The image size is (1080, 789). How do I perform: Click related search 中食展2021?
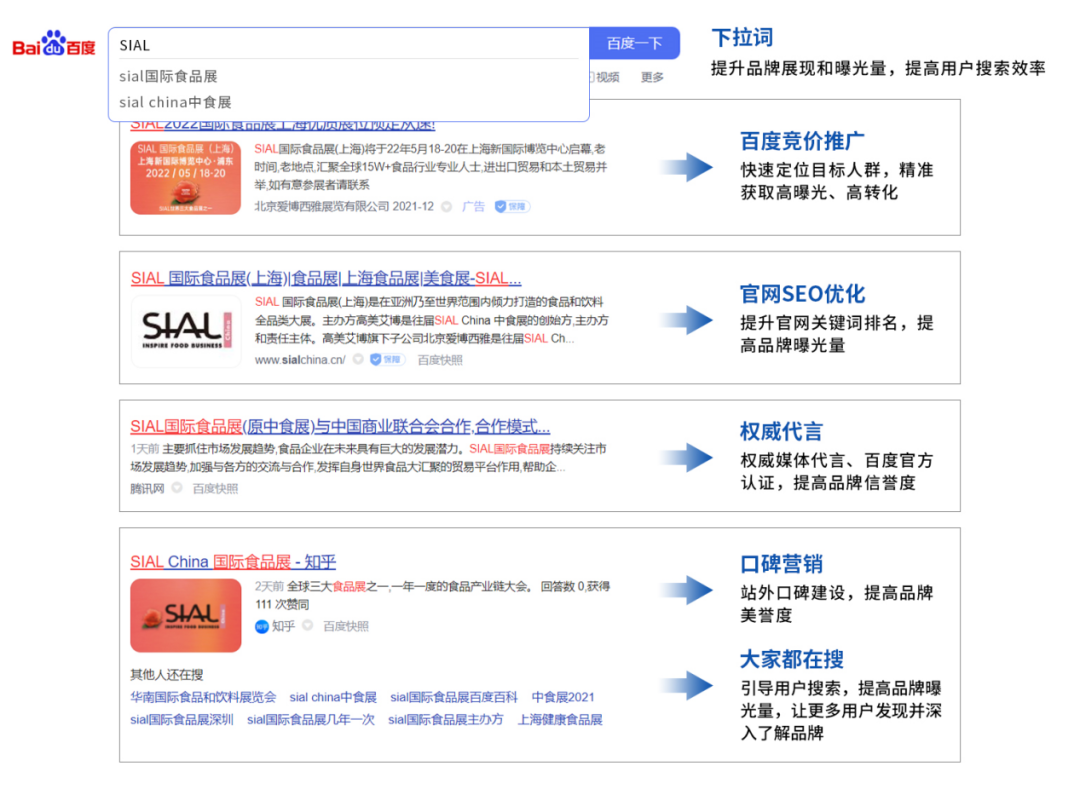point(563,697)
